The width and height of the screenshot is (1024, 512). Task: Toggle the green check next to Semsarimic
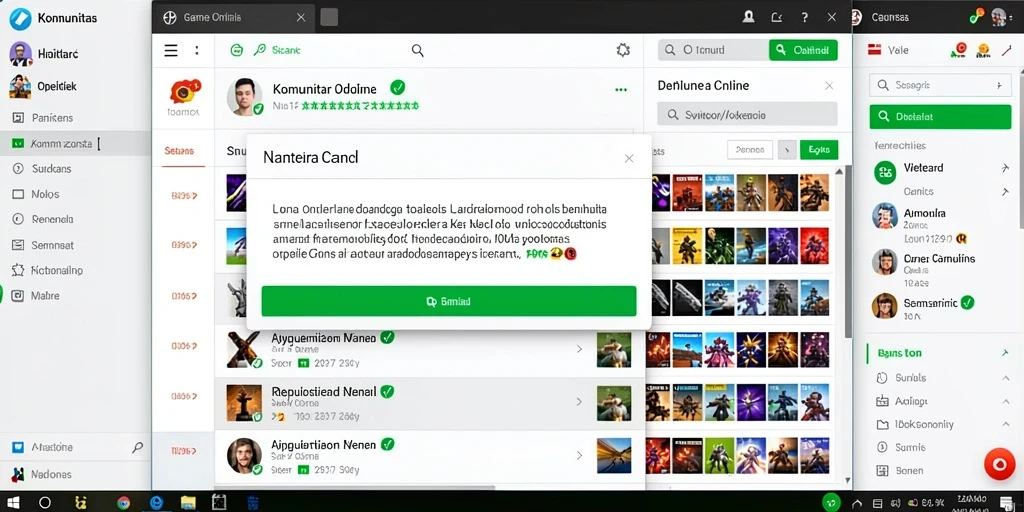coord(968,302)
